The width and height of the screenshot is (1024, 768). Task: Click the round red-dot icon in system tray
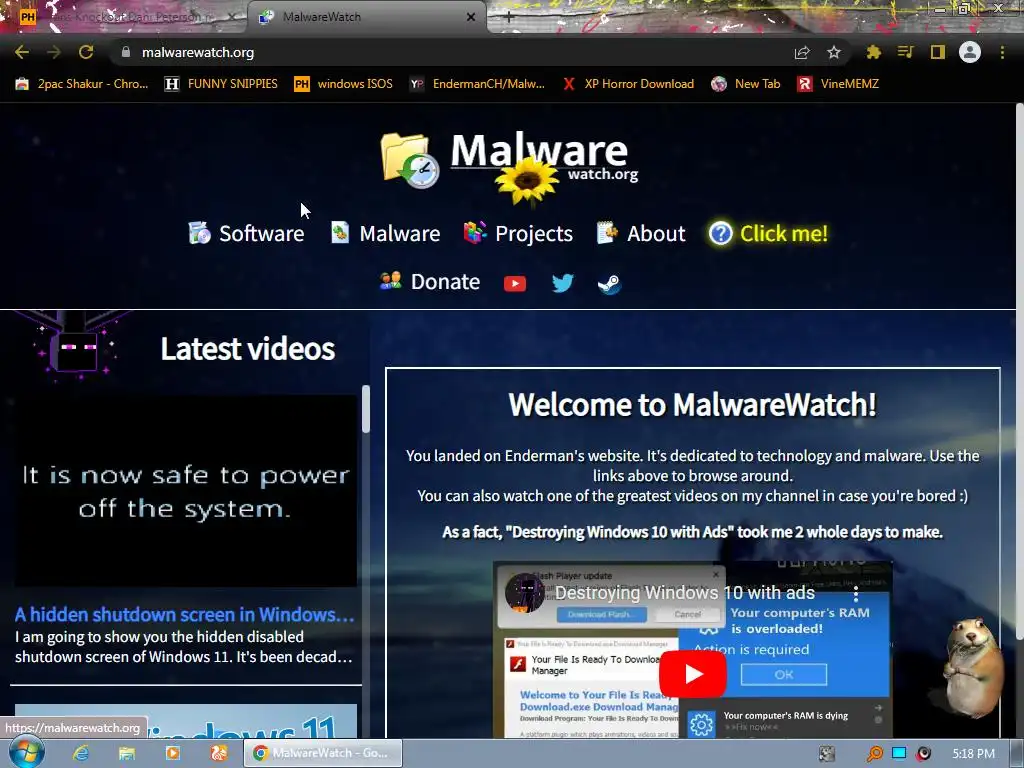coord(923,754)
